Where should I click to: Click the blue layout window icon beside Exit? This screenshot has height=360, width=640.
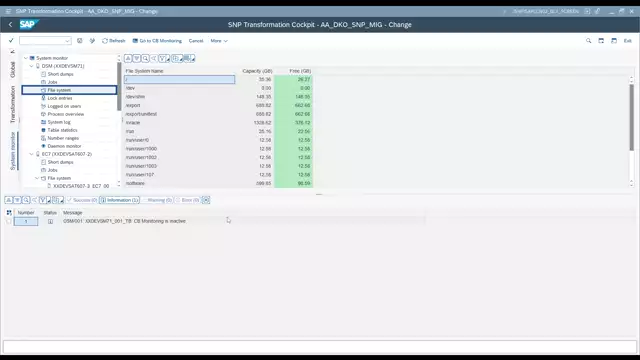click(x=614, y=40)
